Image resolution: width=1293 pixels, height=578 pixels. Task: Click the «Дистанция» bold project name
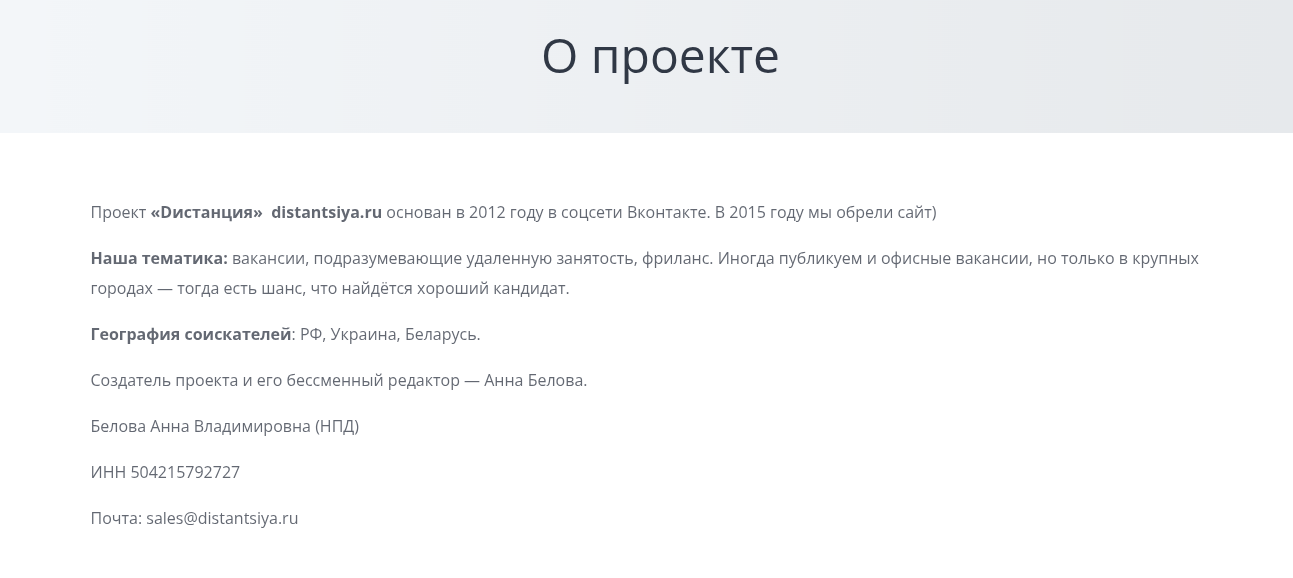coord(207,212)
